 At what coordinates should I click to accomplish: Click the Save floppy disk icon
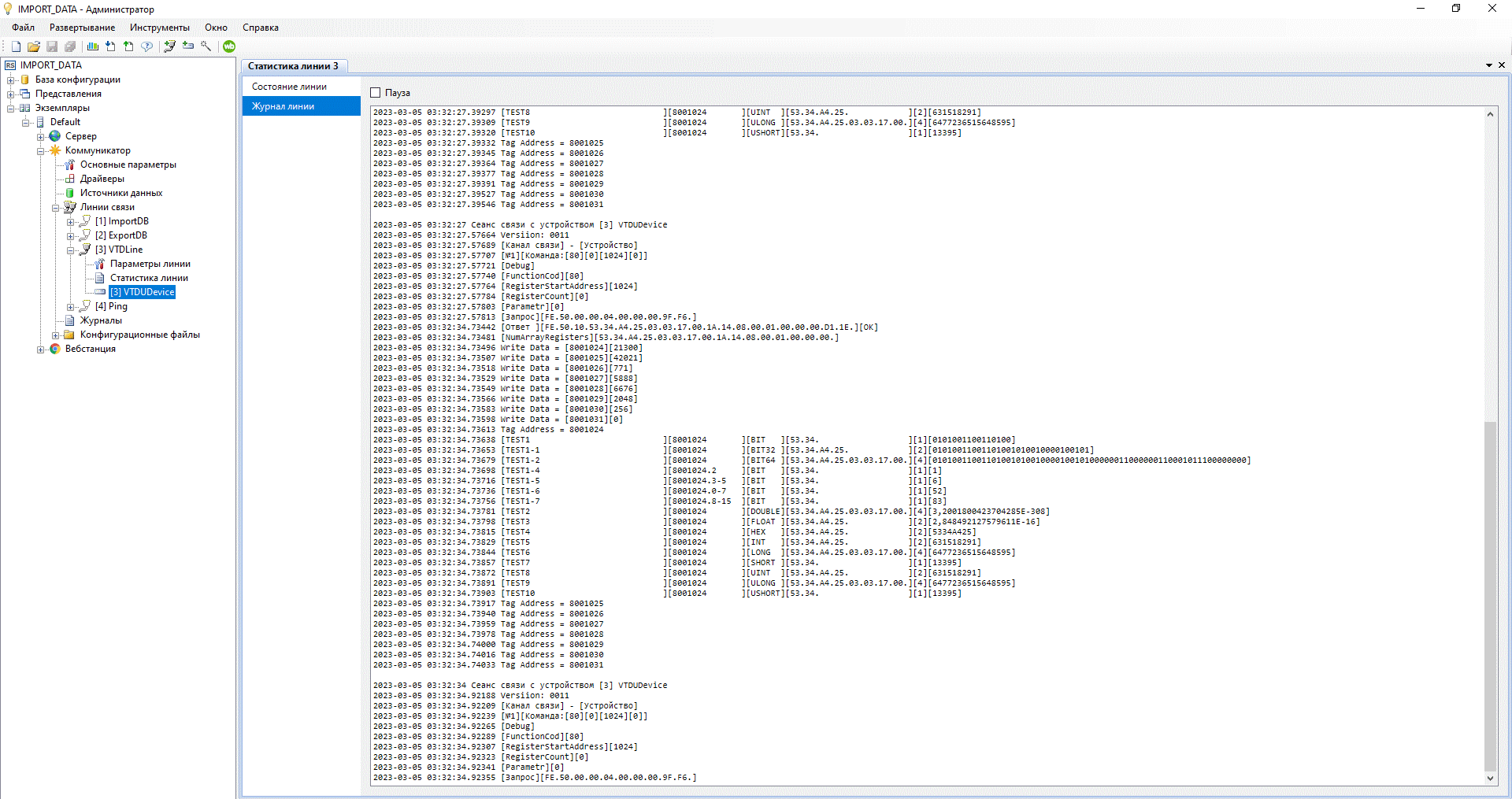click(52, 46)
